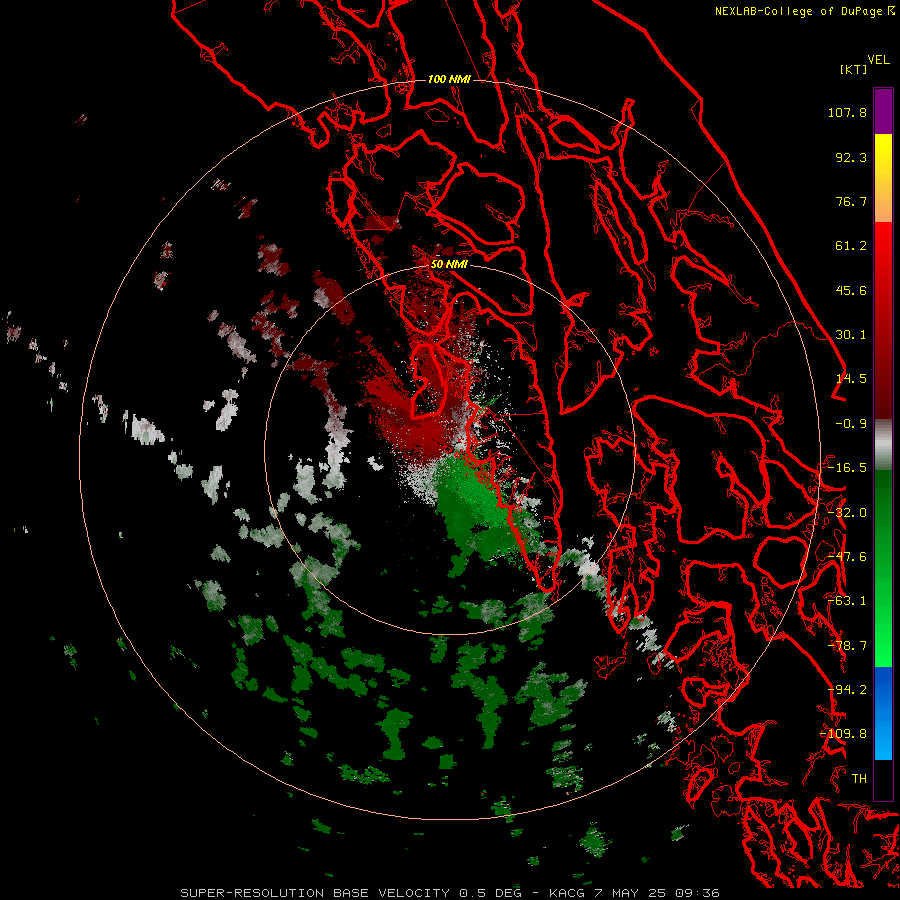This screenshot has height=900, width=900.
Task: Click the VEL legend title
Action: click(x=878, y=60)
